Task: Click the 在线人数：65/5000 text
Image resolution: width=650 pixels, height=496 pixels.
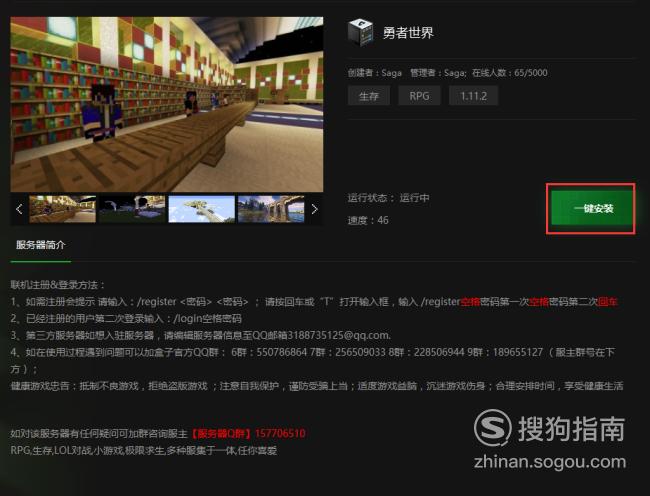Action: coord(509,73)
